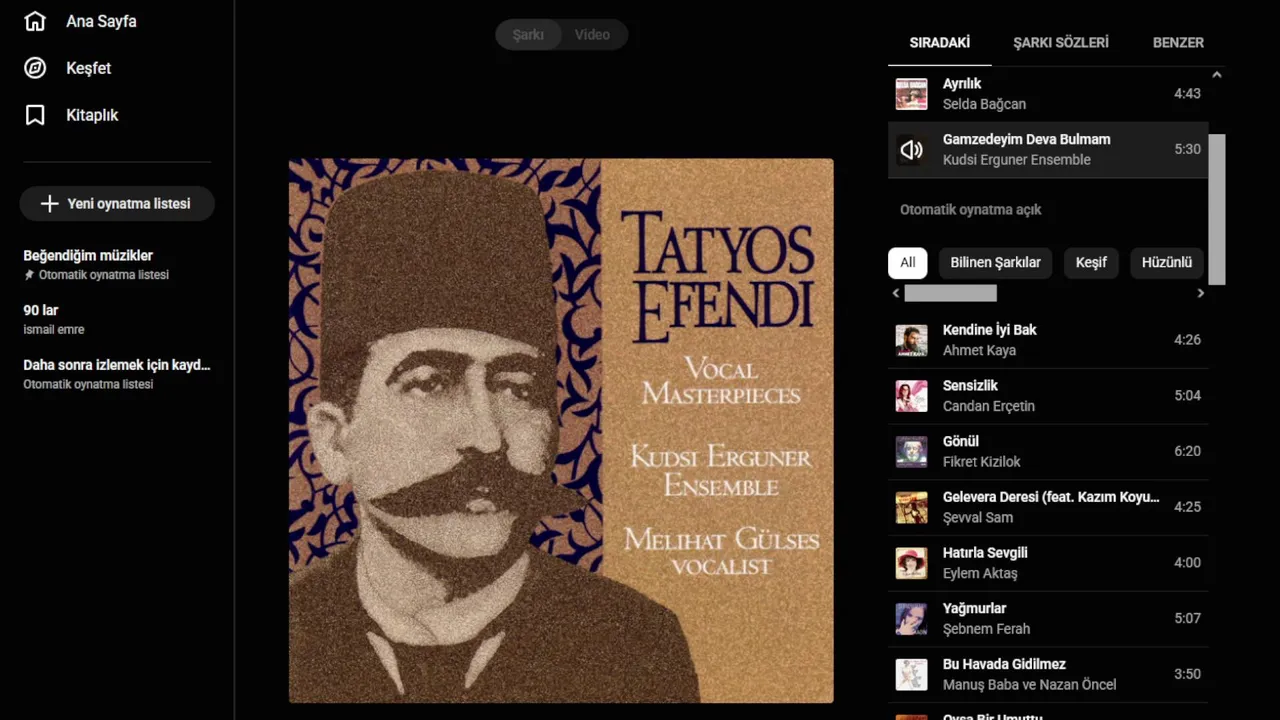Screen dimensions: 1280x720
Task: Click Gönül song thumbnail
Action: pos(911,452)
